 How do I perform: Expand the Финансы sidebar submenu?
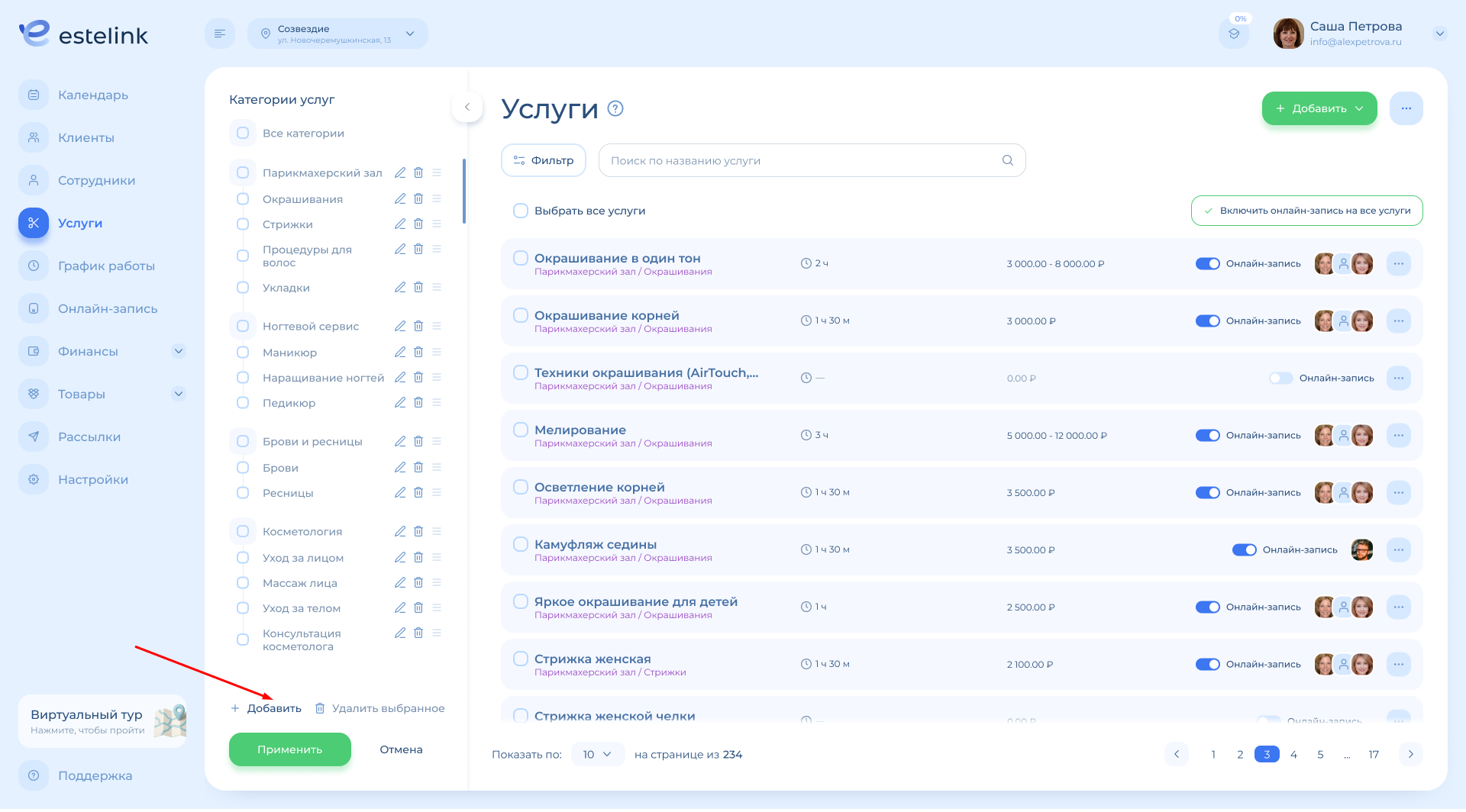click(x=179, y=351)
